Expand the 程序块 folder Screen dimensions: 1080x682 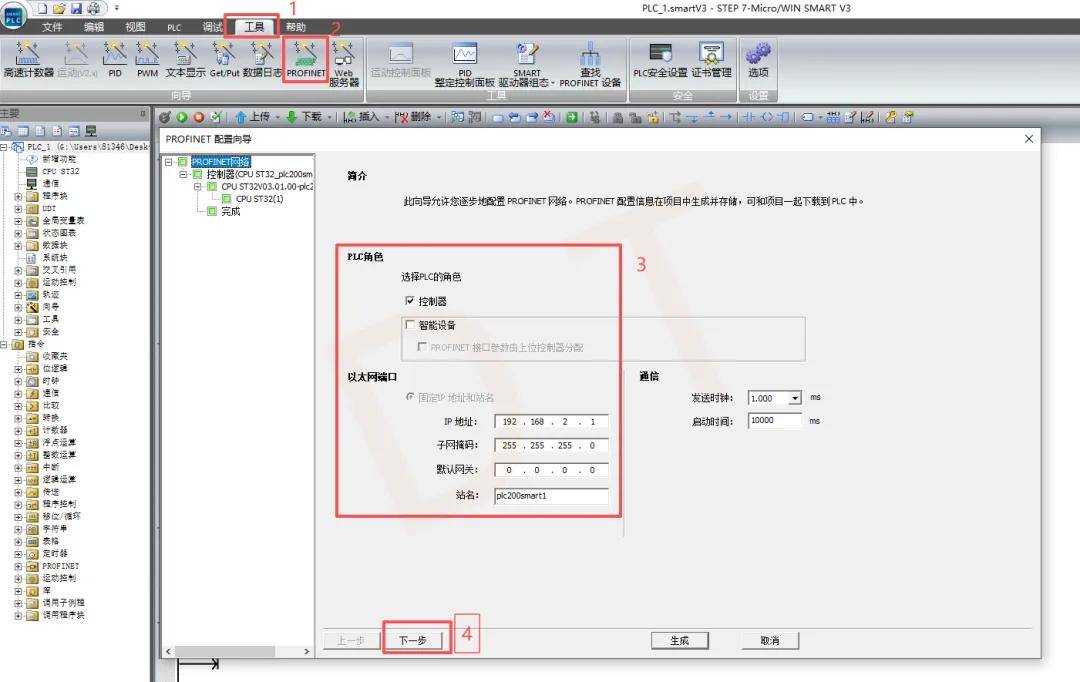18,196
